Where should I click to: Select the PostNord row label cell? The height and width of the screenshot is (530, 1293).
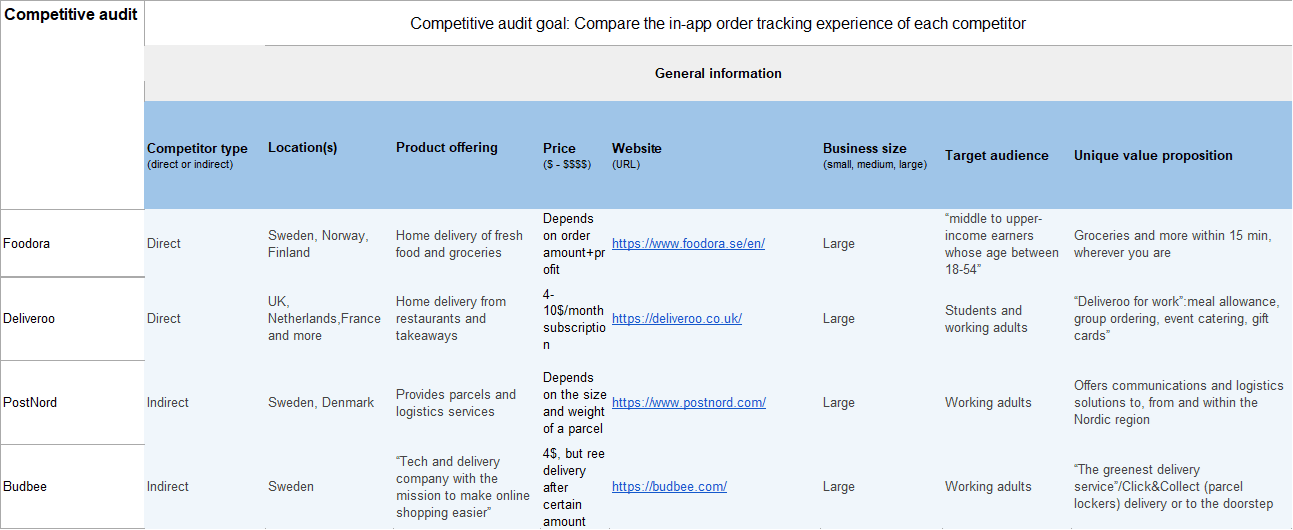72,403
